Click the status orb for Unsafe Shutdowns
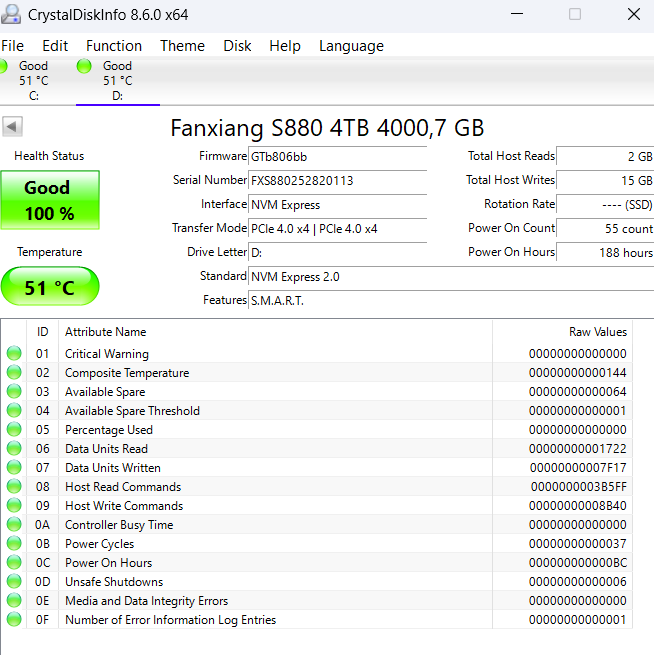654x655 pixels. pyautogui.click(x=14, y=582)
